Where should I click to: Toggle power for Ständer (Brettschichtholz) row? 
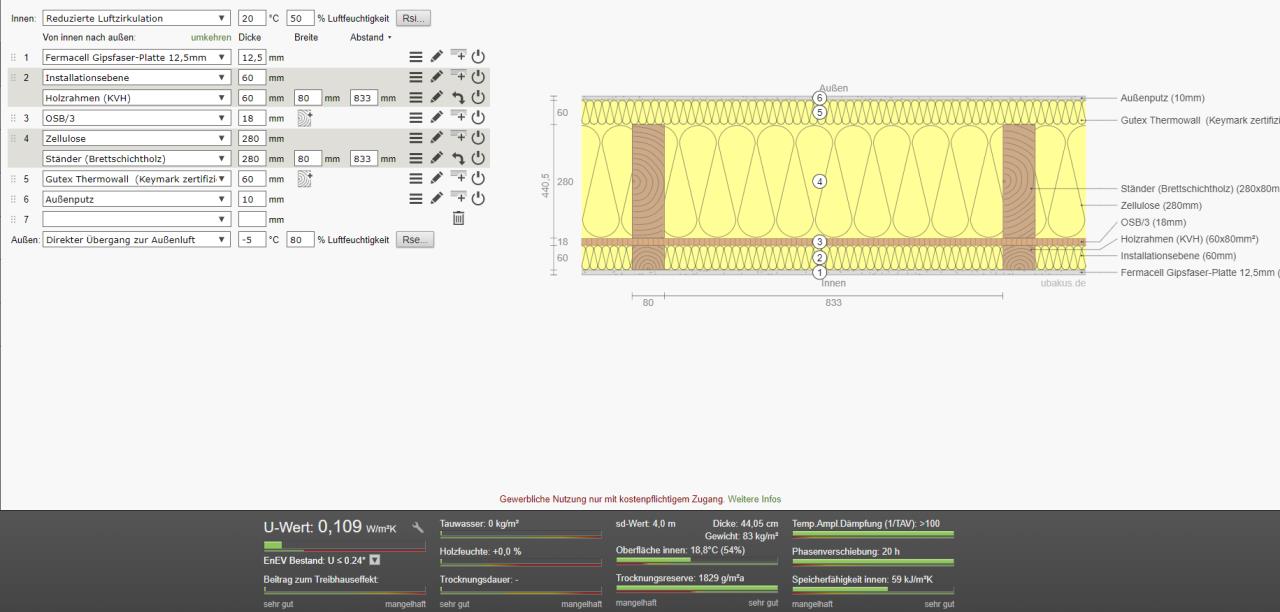[478, 158]
